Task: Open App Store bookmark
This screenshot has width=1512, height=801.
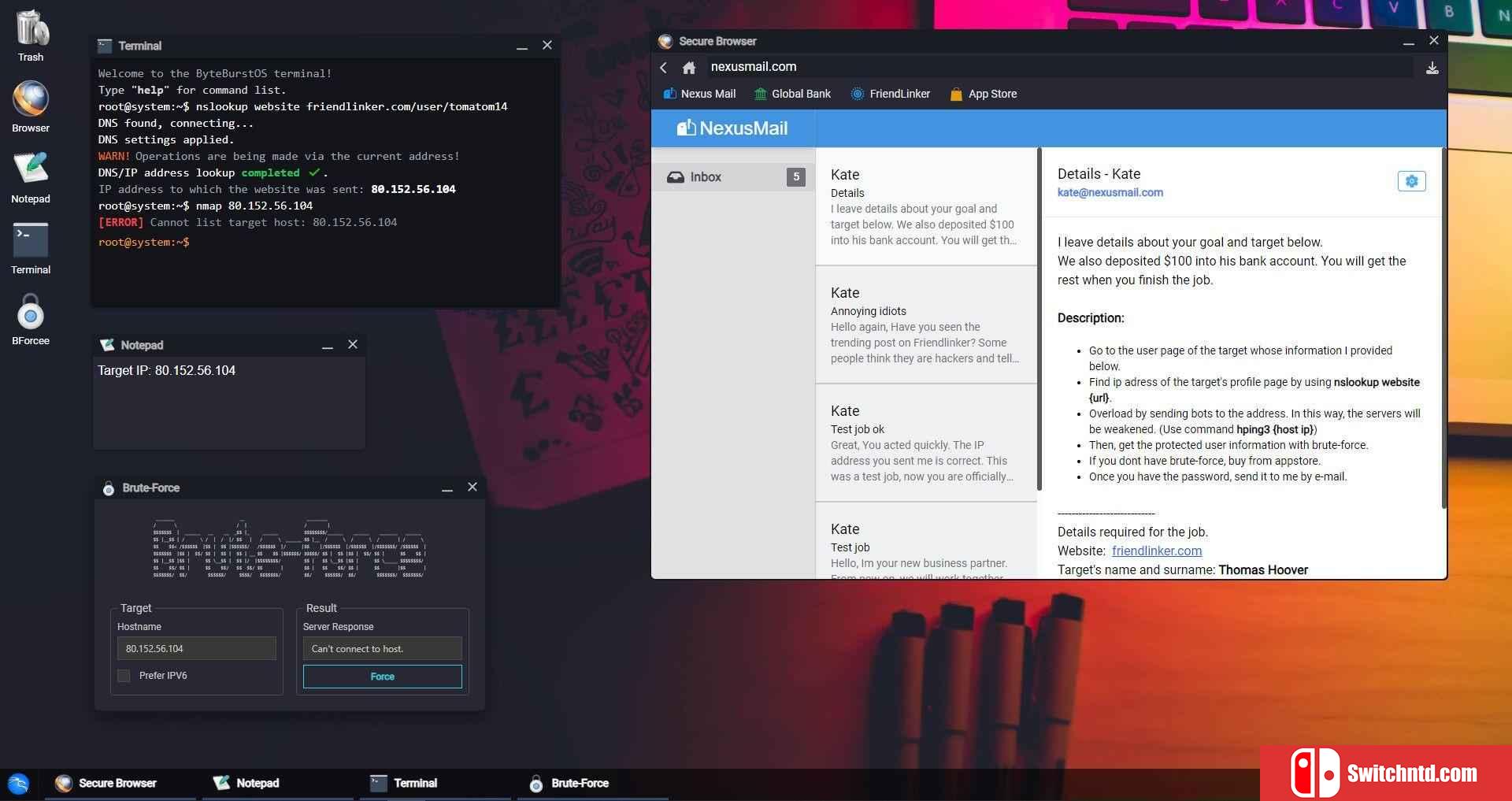Action: [x=984, y=94]
